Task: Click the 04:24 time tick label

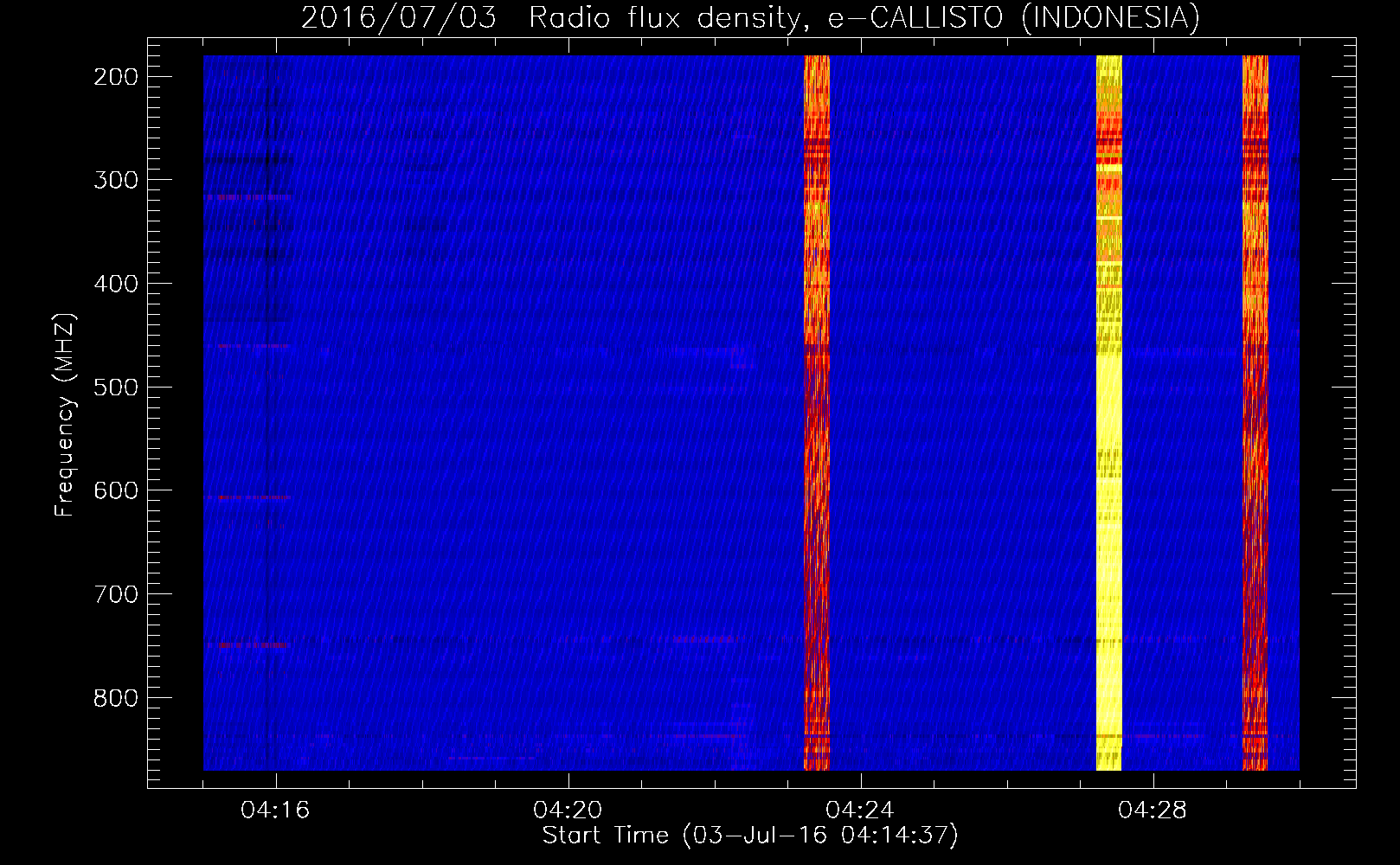Action: click(x=860, y=811)
